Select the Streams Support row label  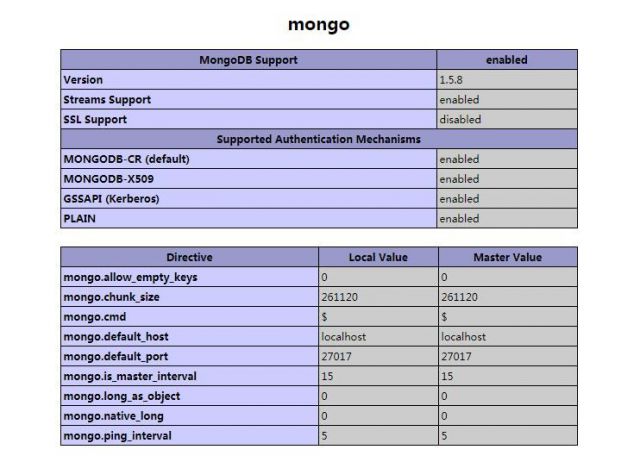click(107, 100)
